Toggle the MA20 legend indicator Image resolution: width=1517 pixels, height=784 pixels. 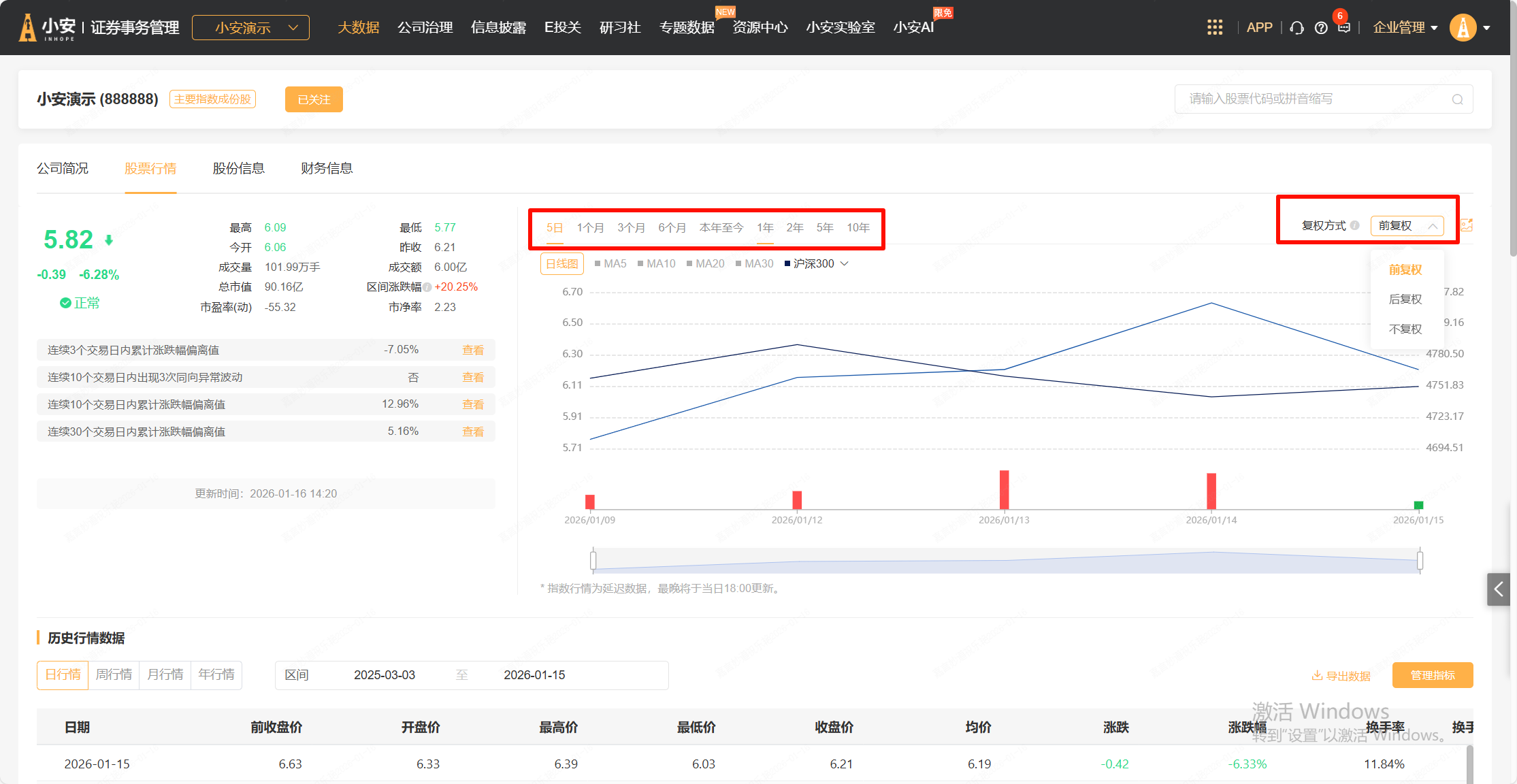[x=705, y=263]
